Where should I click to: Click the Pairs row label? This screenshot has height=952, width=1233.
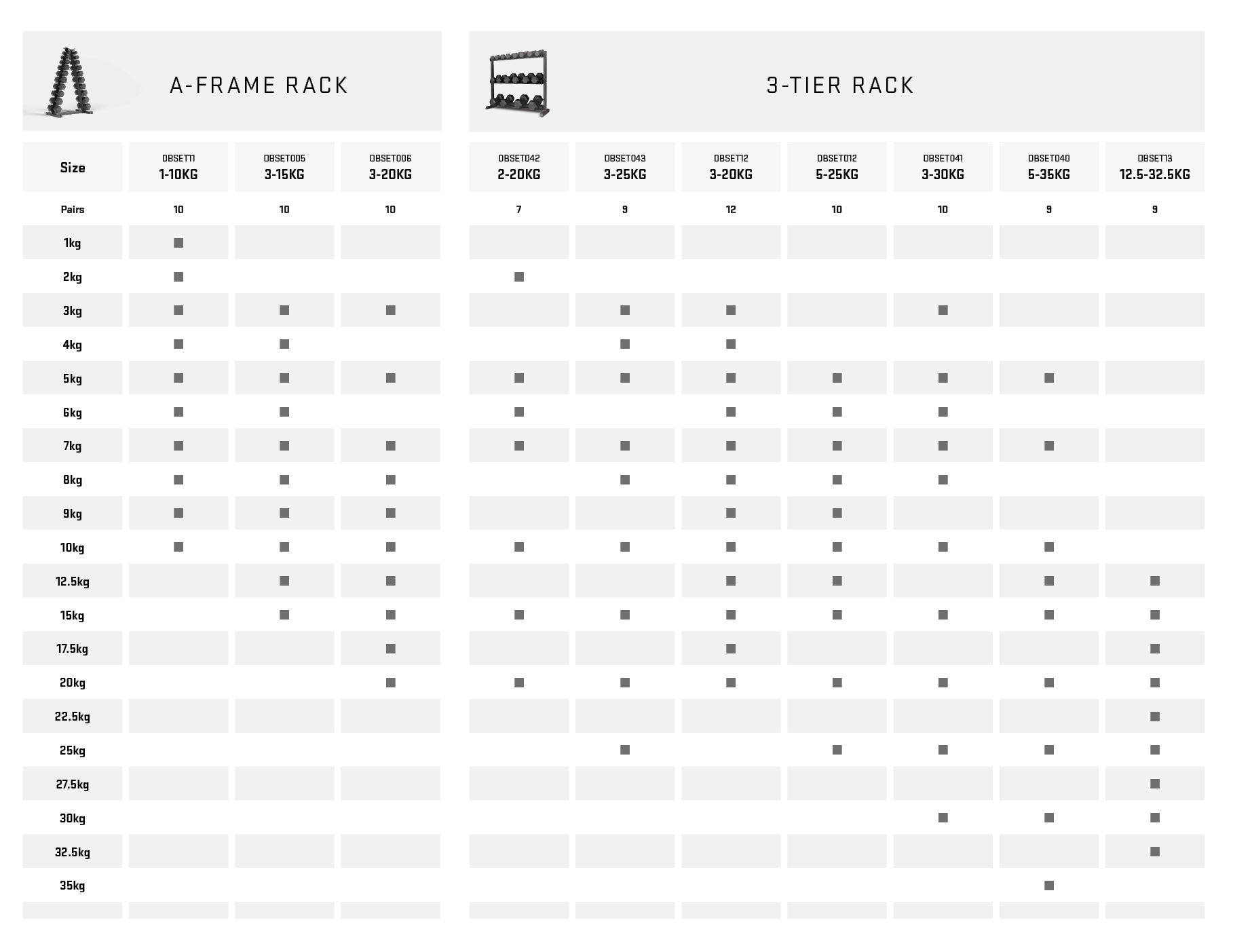coord(73,210)
